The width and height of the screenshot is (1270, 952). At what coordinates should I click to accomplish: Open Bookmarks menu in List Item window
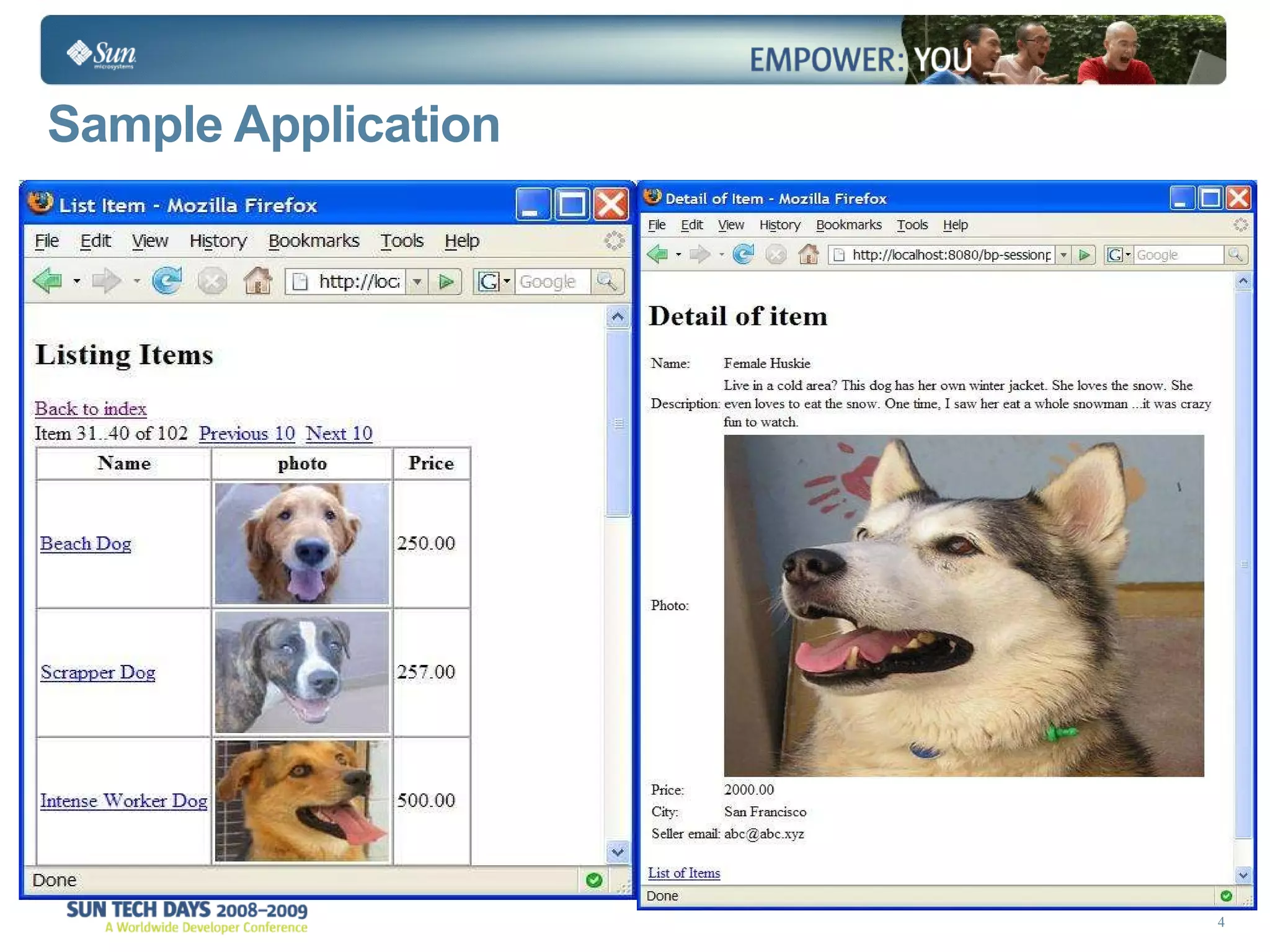pos(314,241)
